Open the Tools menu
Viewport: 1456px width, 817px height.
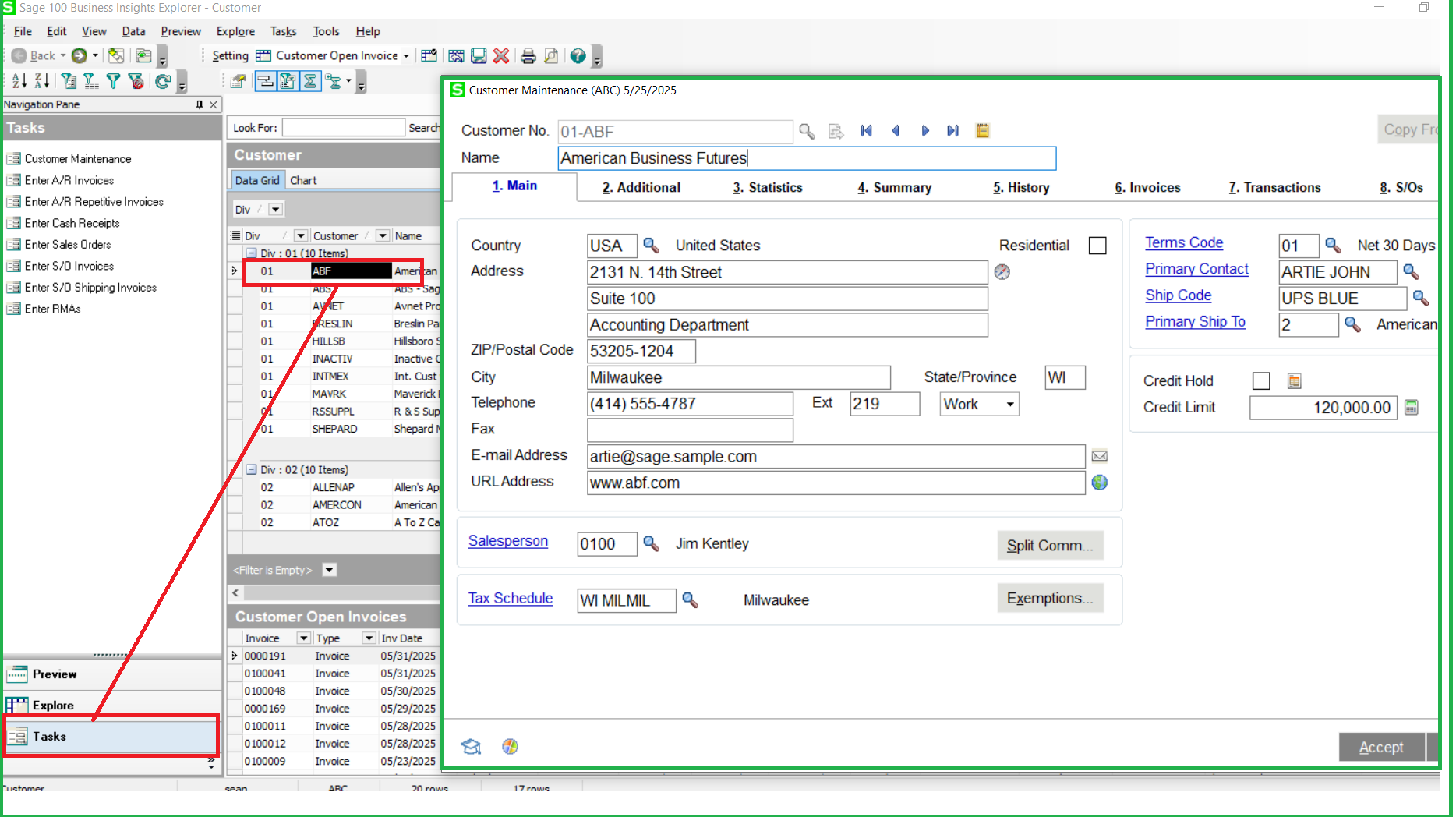[x=326, y=31]
